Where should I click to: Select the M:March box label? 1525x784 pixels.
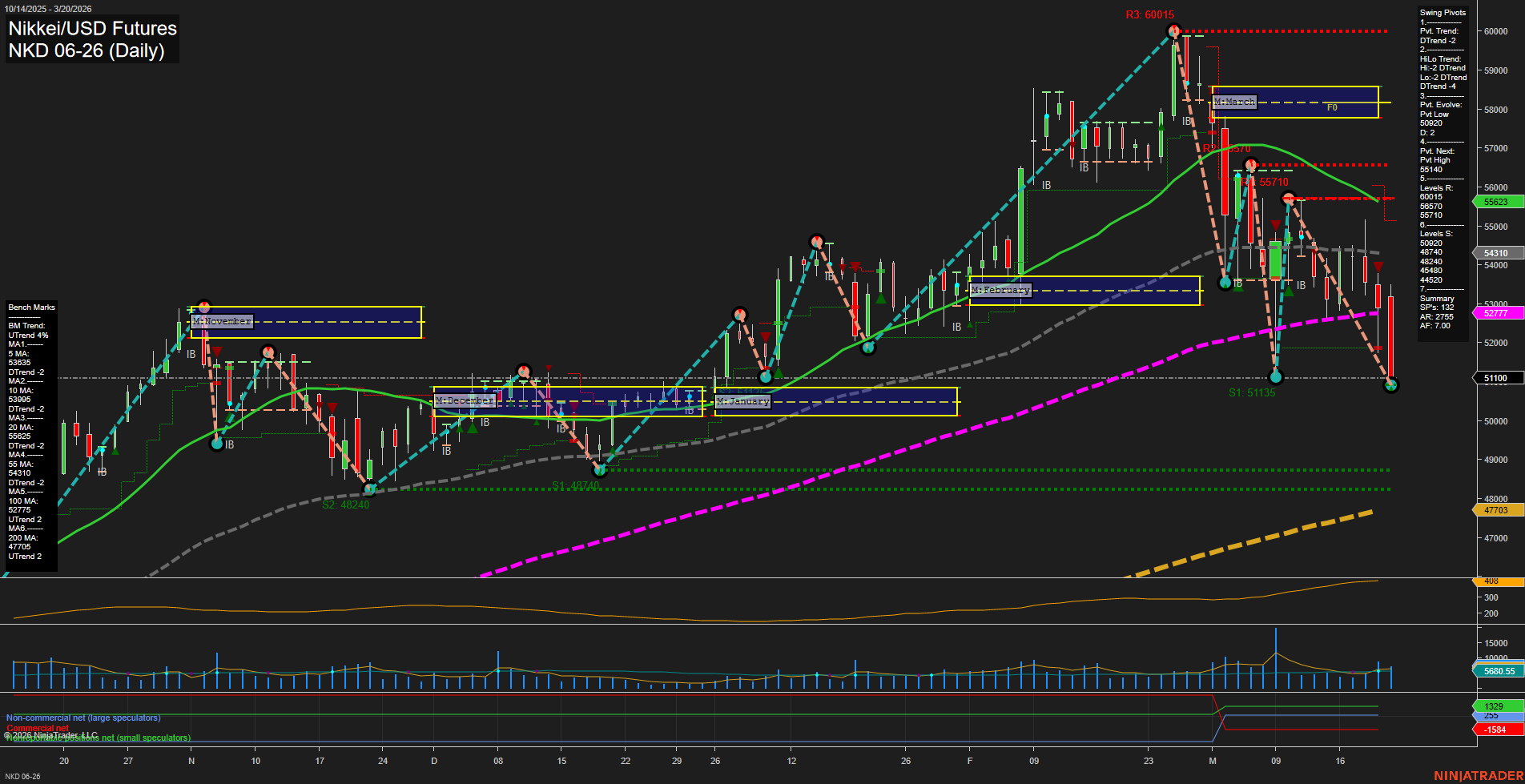click(1235, 102)
